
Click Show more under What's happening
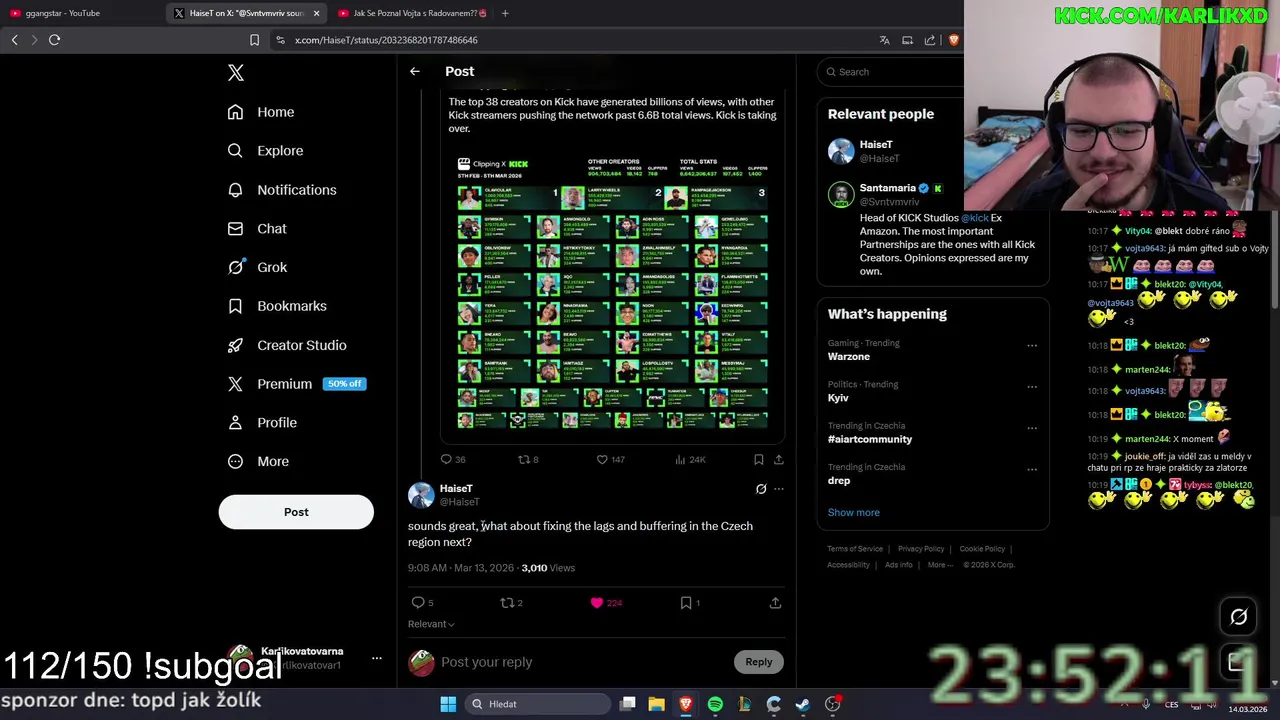point(854,513)
